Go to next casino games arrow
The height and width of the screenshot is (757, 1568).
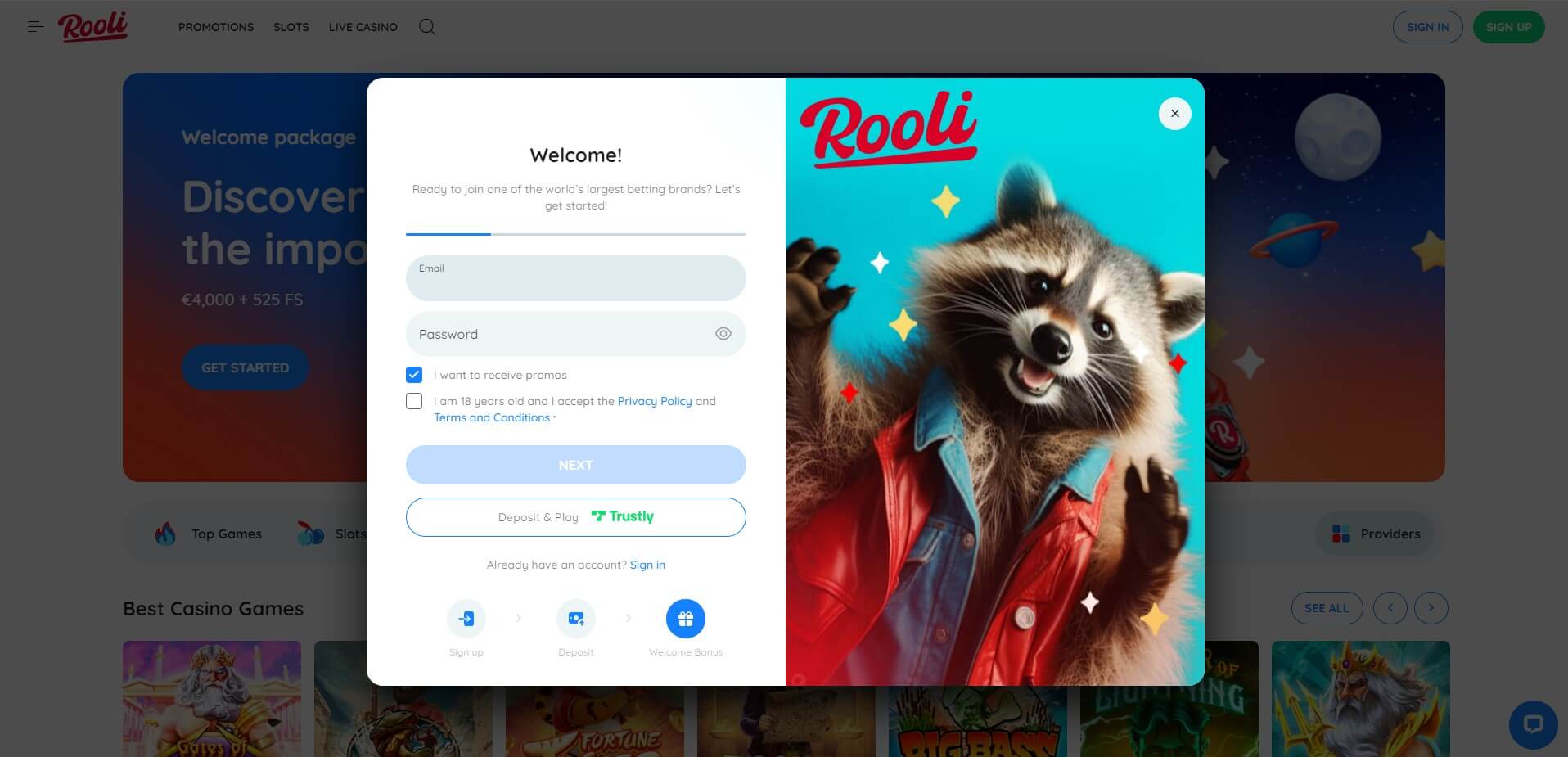1431,608
